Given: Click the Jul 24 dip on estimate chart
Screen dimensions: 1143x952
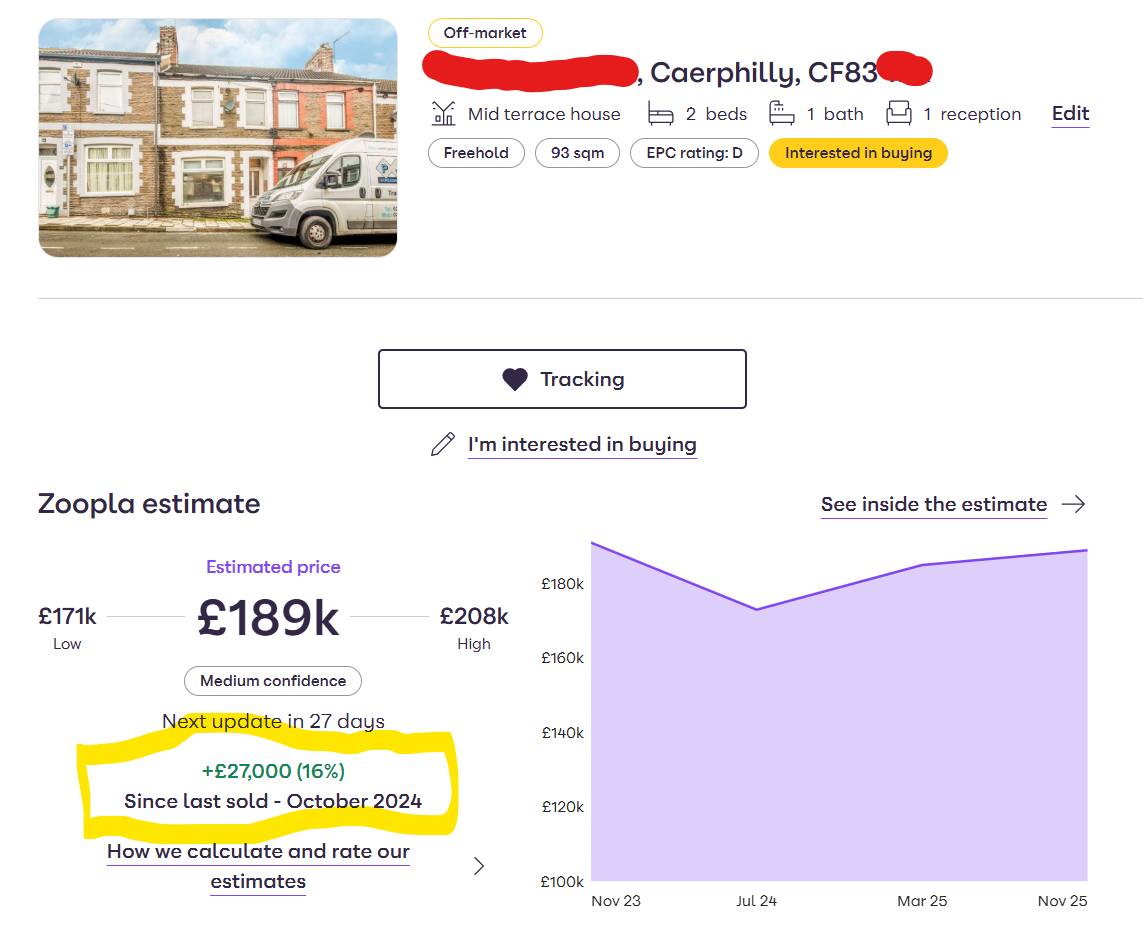Looking at the screenshot, I should 756,609.
